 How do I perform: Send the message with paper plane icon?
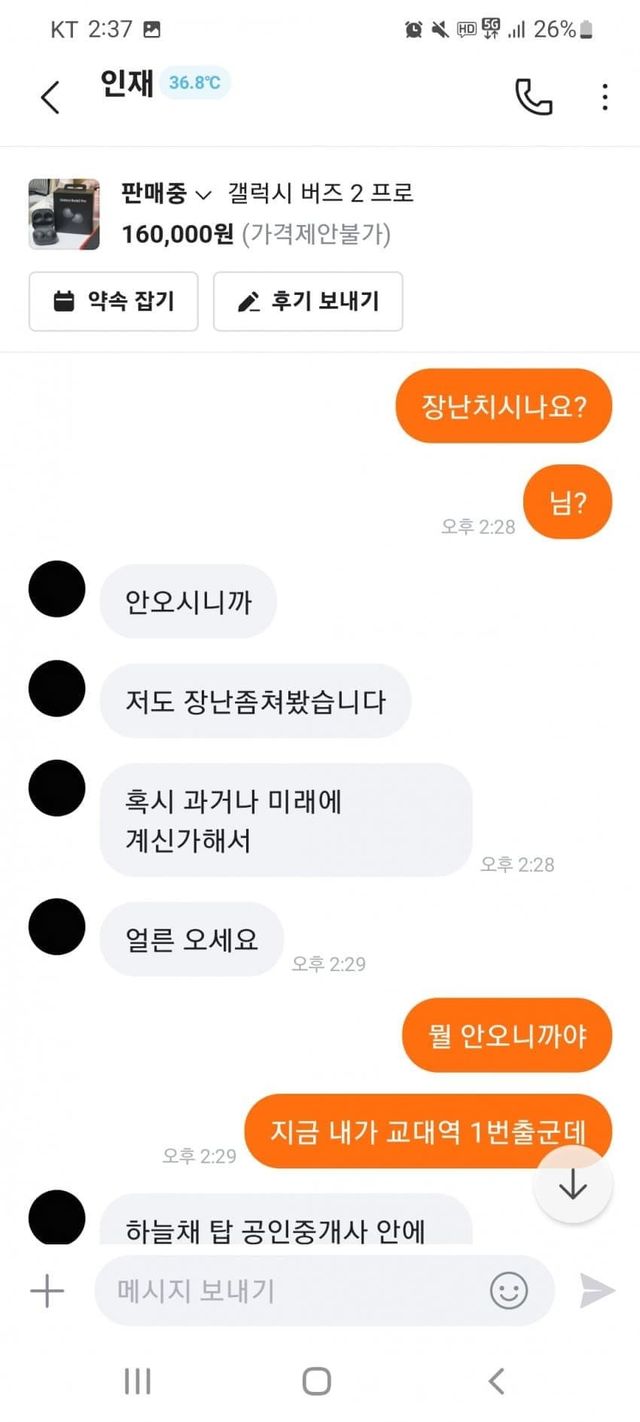click(597, 1290)
